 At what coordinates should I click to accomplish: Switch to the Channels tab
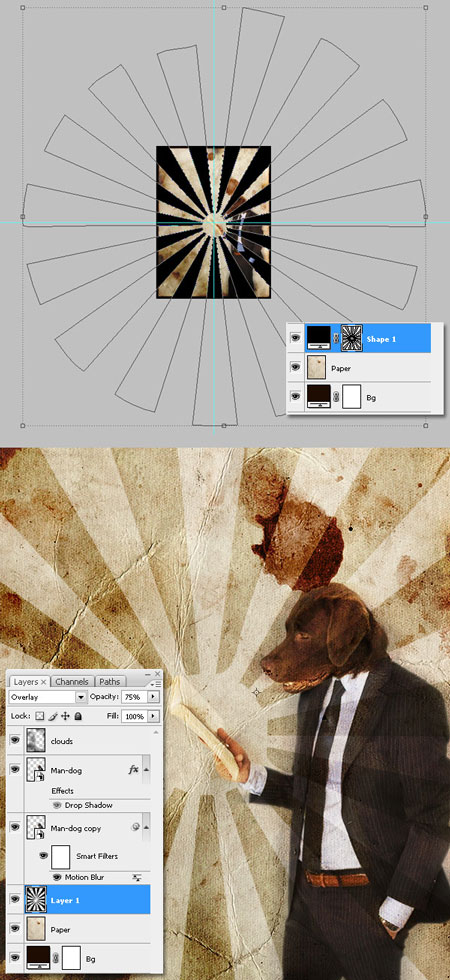[x=72, y=682]
